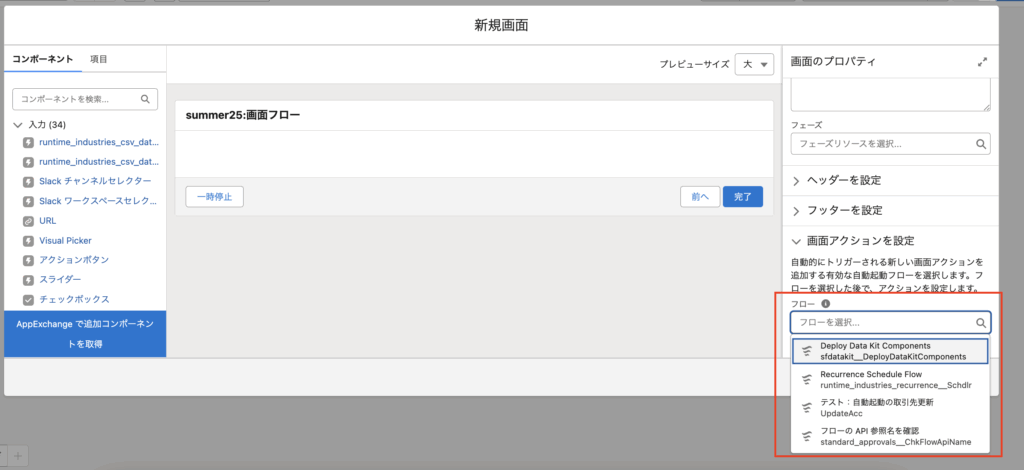
Task: Add the スライダー component from the list
Action: (x=61, y=279)
